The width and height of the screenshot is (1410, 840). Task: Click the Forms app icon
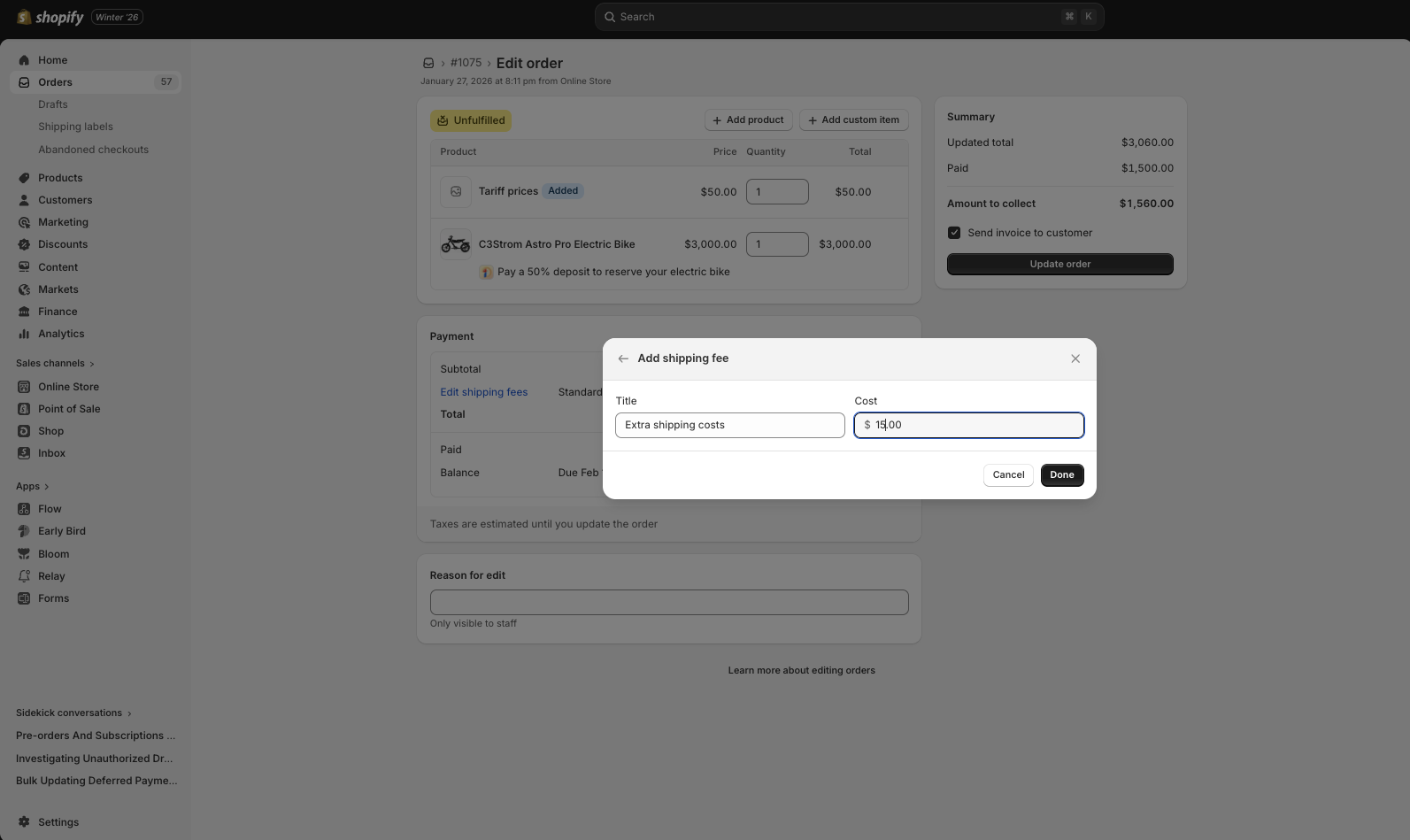click(24, 598)
